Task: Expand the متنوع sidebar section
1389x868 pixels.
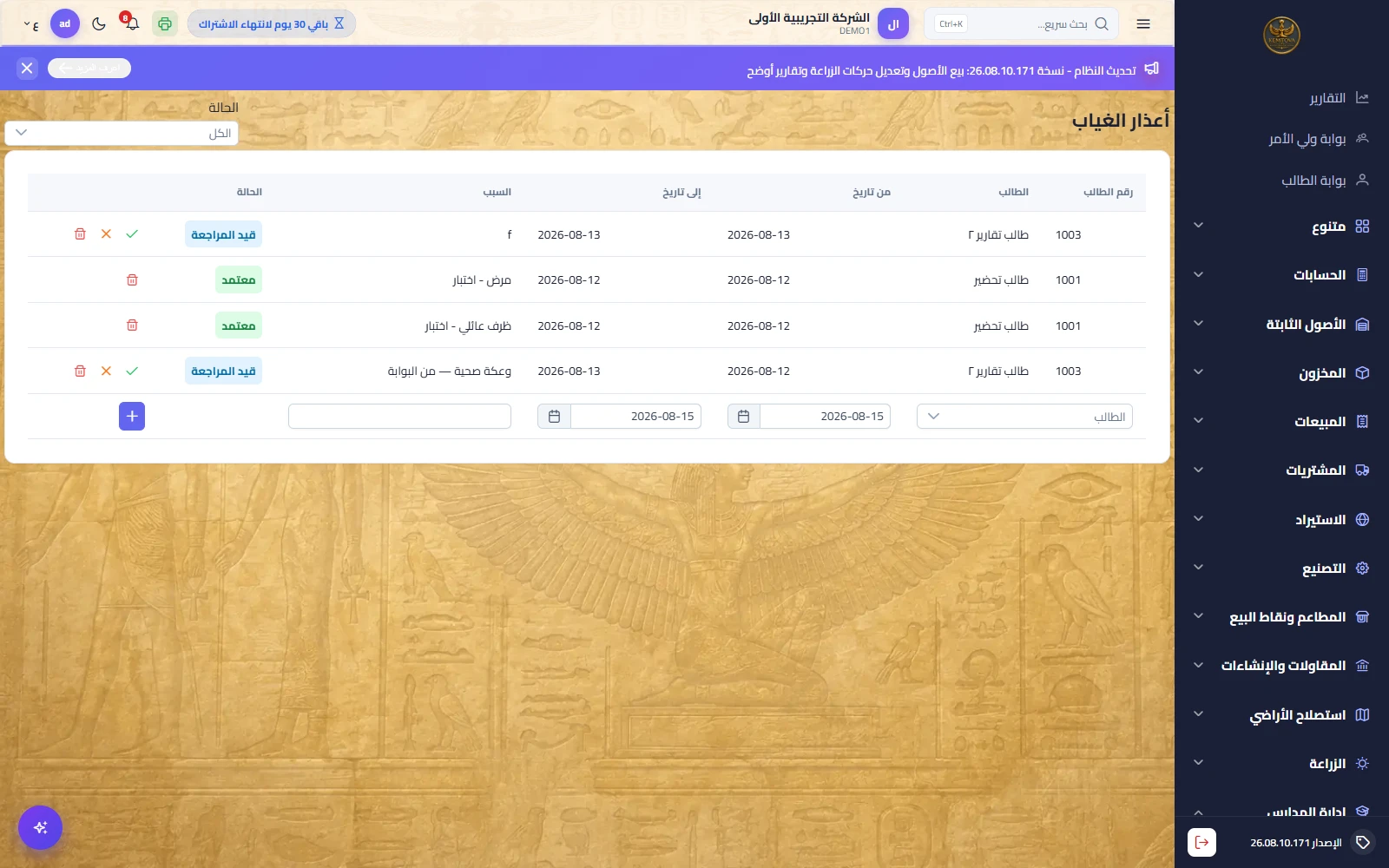Action: [1281, 227]
